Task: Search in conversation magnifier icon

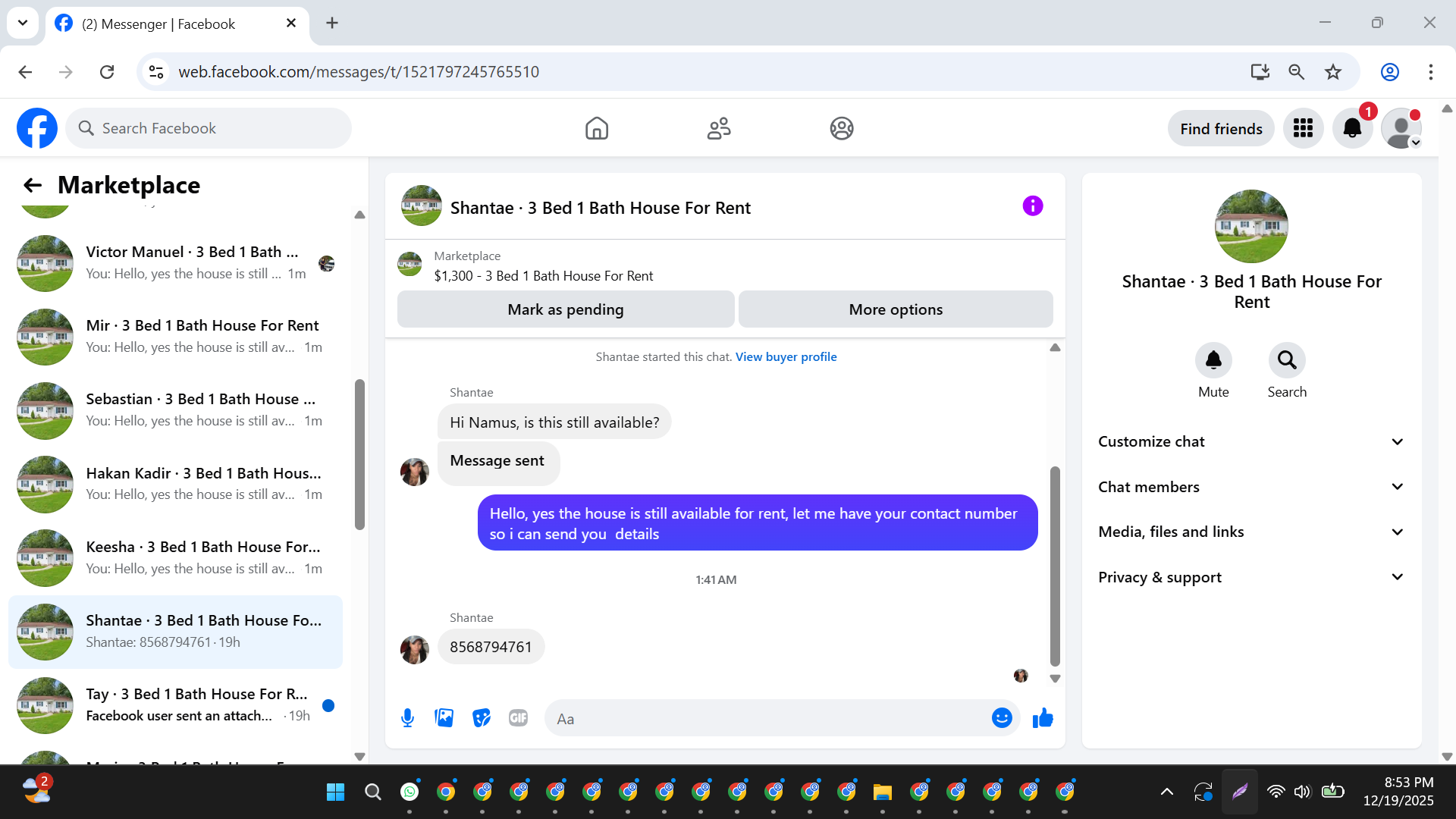Action: (x=1286, y=360)
